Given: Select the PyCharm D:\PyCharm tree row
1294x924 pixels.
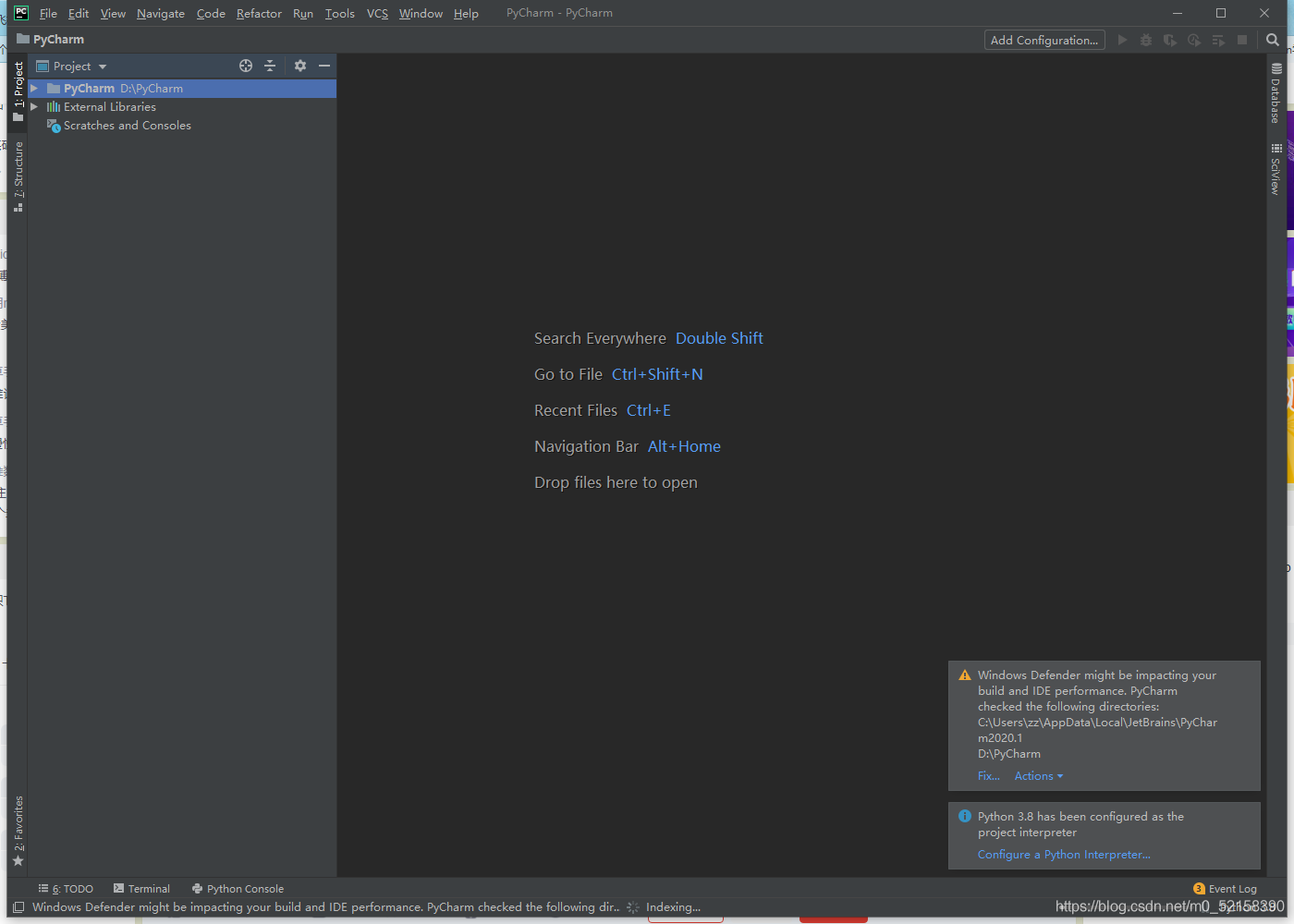Looking at the screenshot, I should point(182,89).
